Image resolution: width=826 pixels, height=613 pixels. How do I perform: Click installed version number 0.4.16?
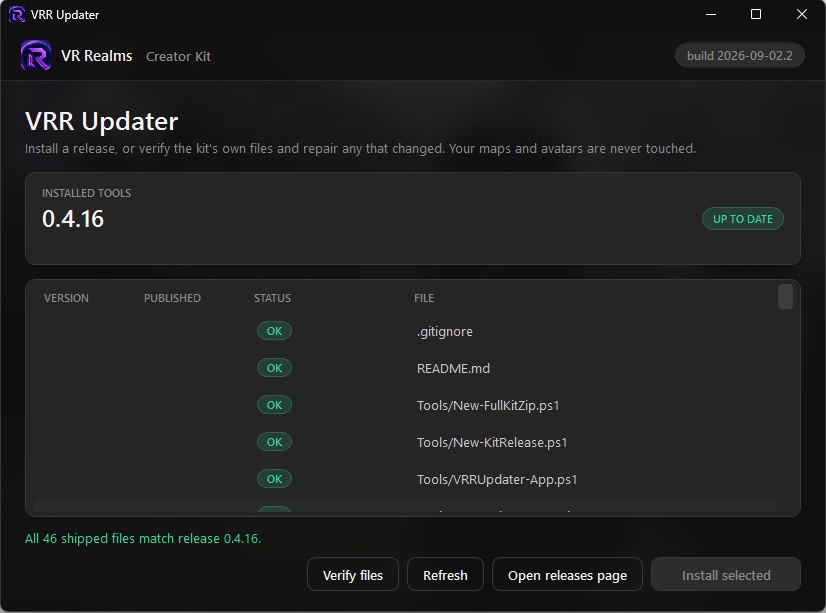[x=73, y=219]
